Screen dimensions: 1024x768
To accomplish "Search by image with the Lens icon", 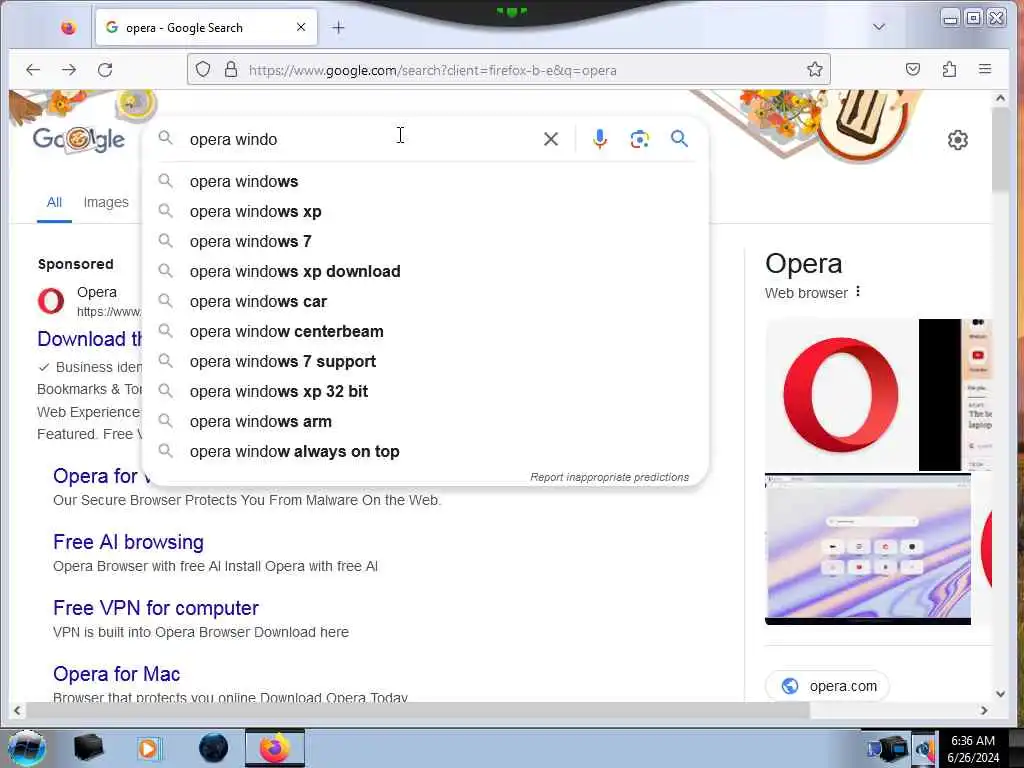I will (639, 139).
